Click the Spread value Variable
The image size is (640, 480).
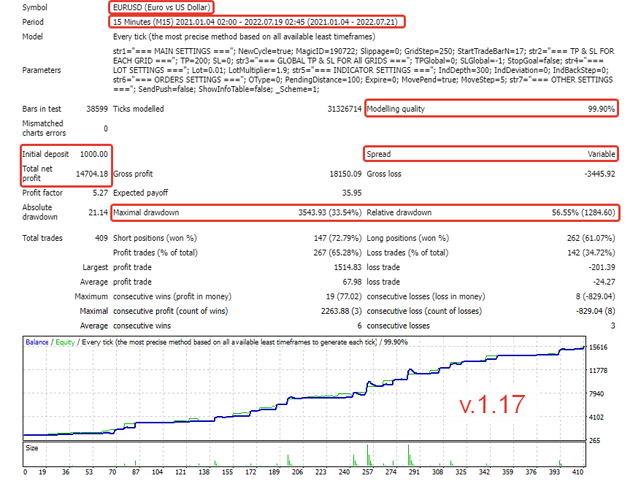[601, 154]
